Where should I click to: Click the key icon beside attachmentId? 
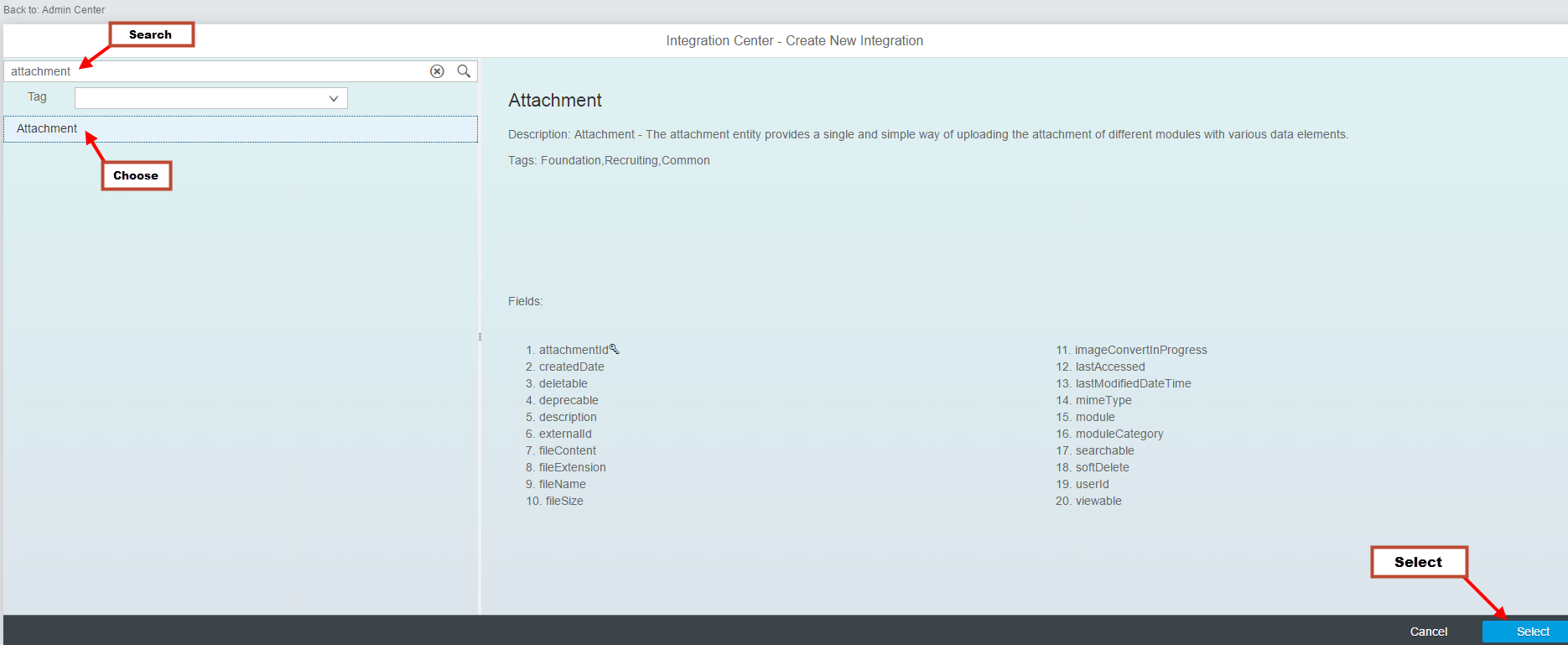pos(615,349)
